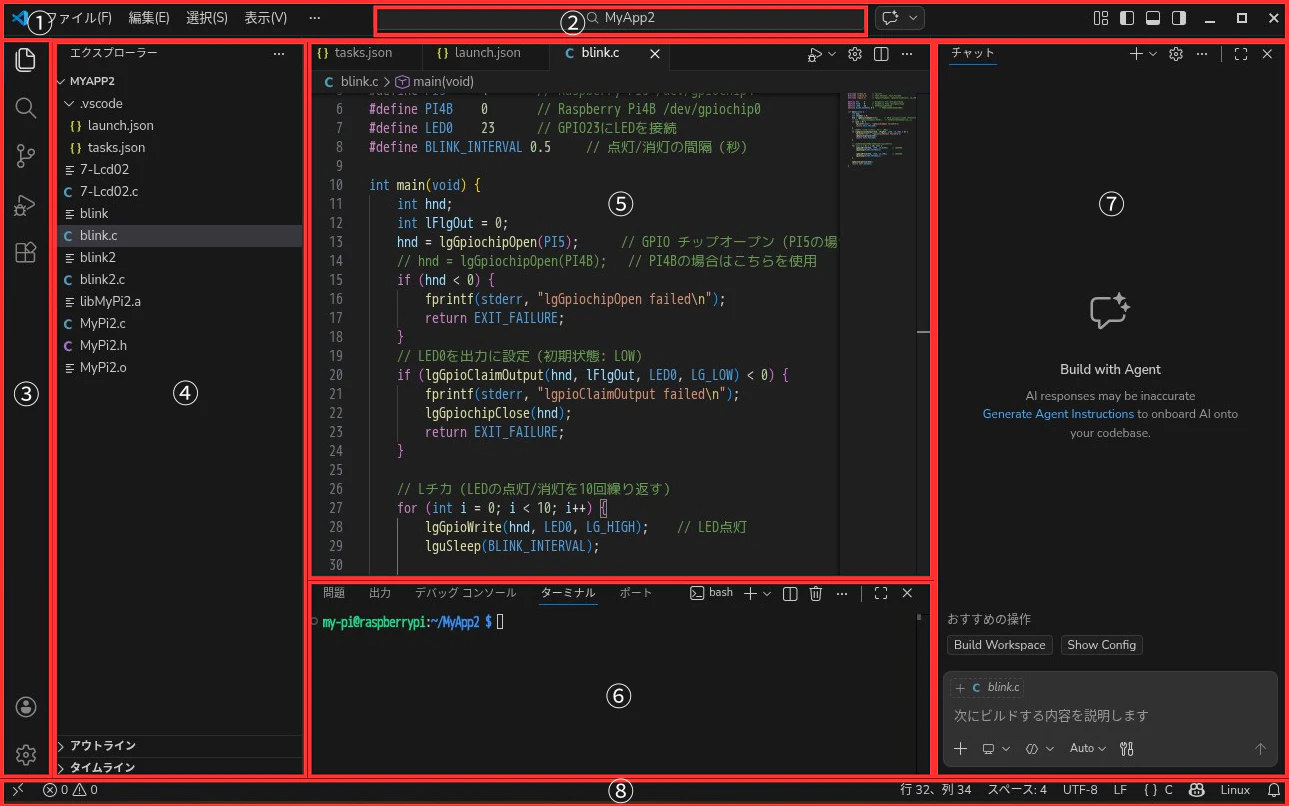Toggle the panel maximize control

[x=880, y=592]
